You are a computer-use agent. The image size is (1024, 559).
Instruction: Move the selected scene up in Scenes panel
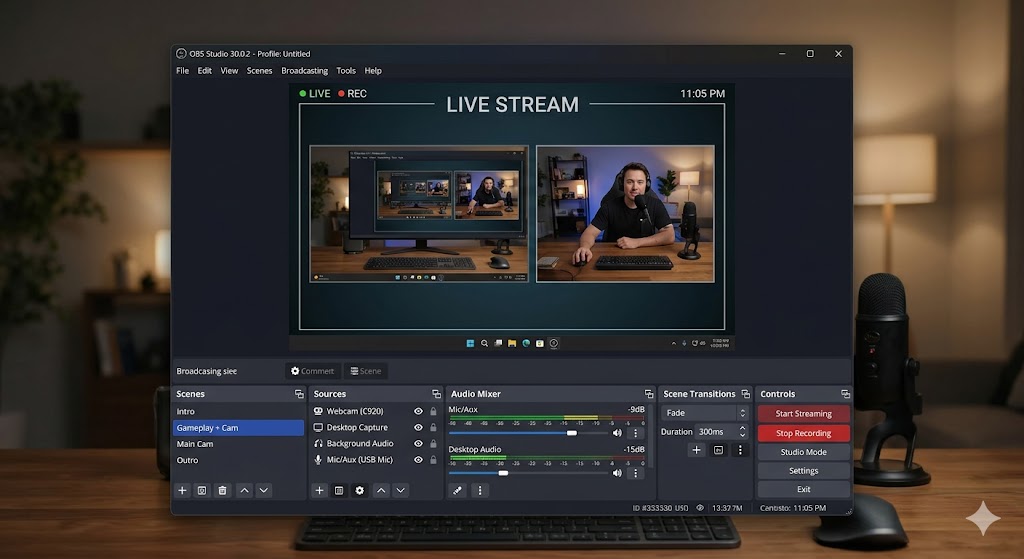click(244, 490)
